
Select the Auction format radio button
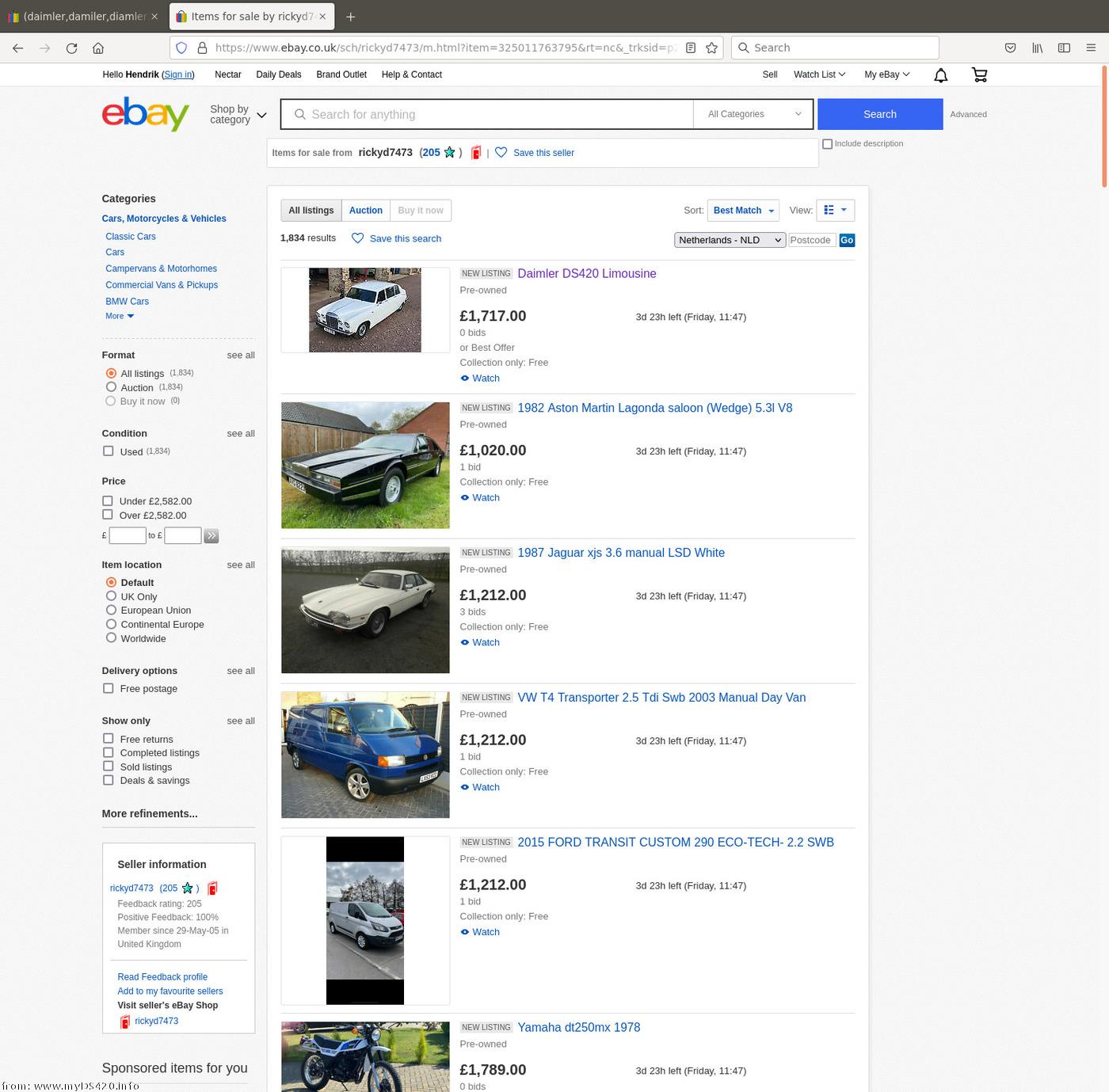coord(111,387)
